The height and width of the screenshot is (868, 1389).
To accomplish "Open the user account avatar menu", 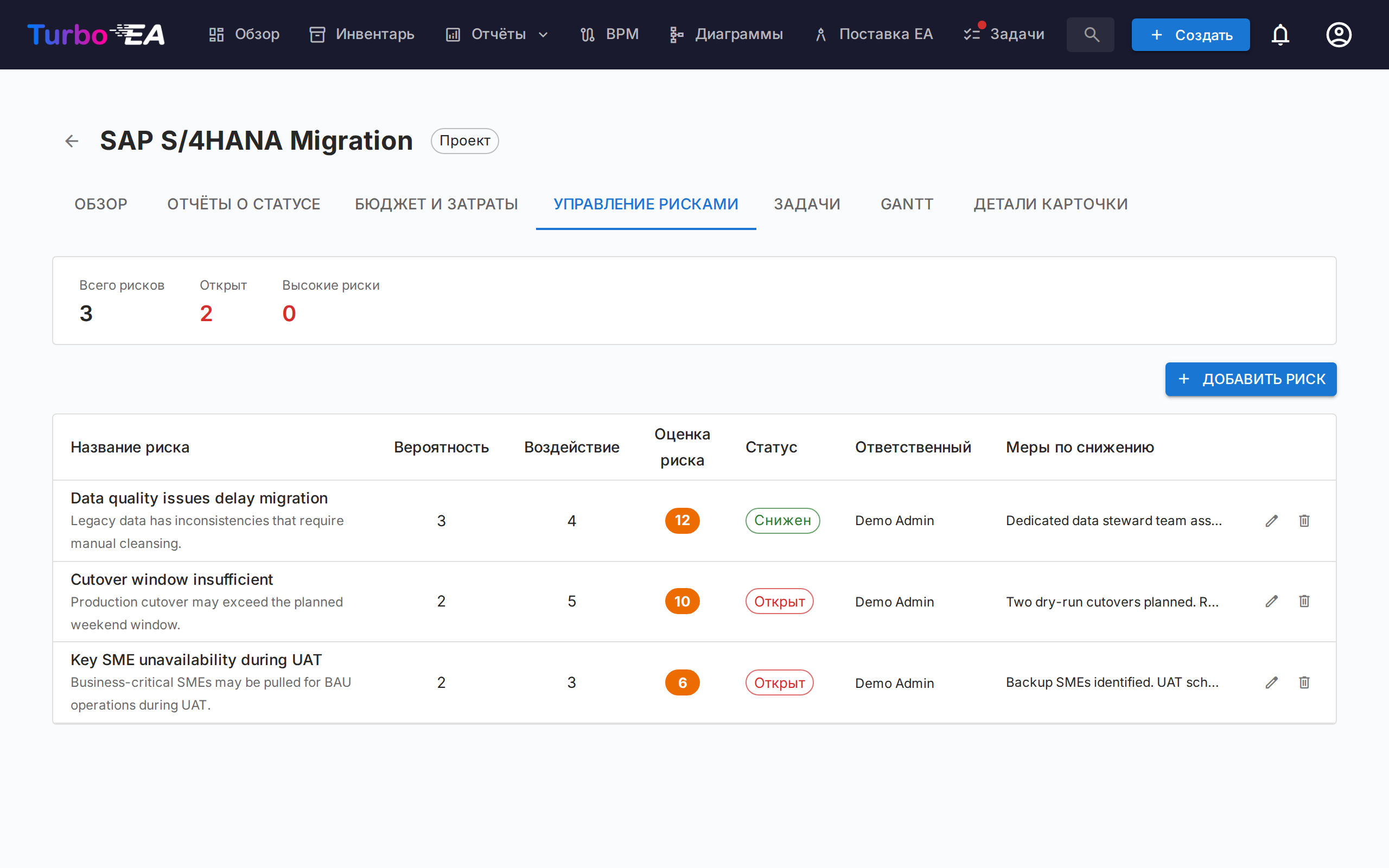I will [x=1339, y=34].
